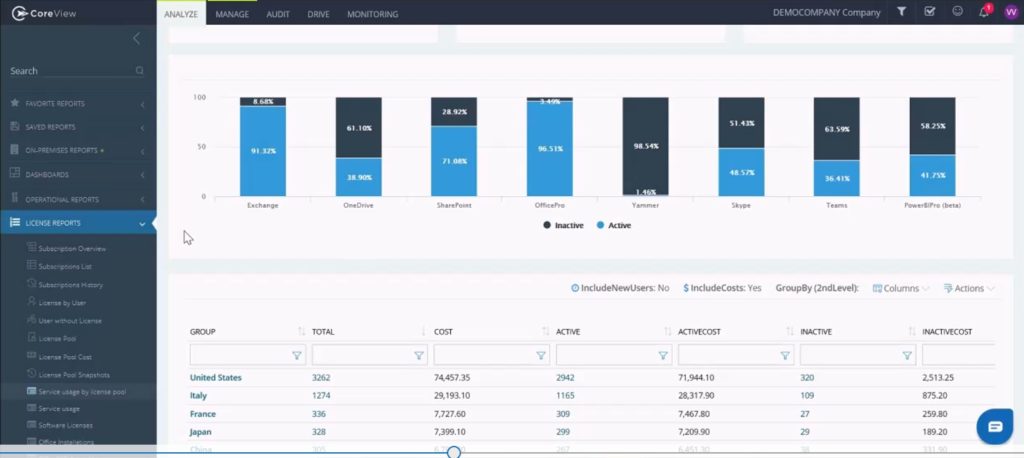Switch to the AUDIT tab
1024x458 pixels.
pyautogui.click(x=278, y=14)
